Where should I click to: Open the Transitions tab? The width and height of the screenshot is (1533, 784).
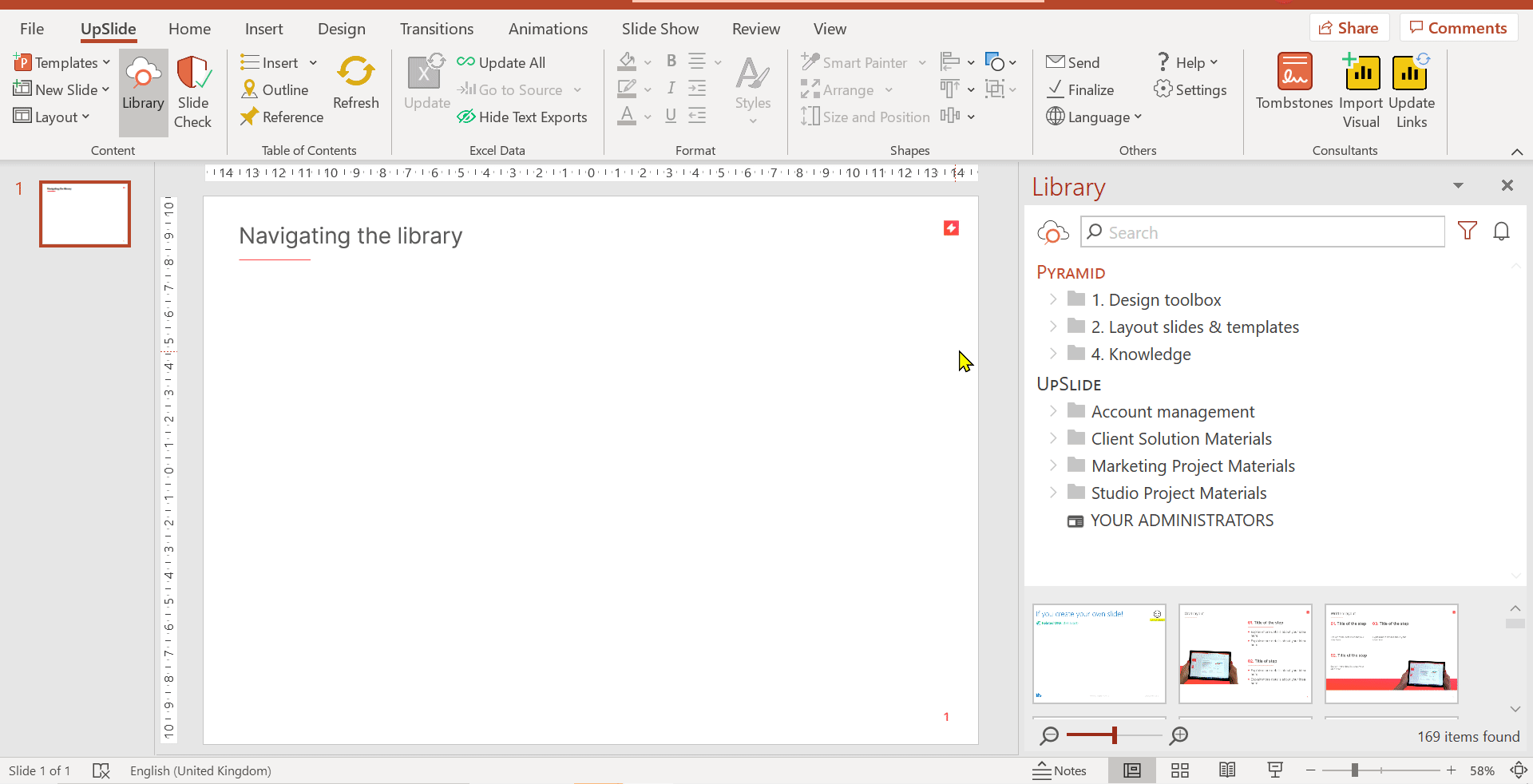(x=437, y=29)
